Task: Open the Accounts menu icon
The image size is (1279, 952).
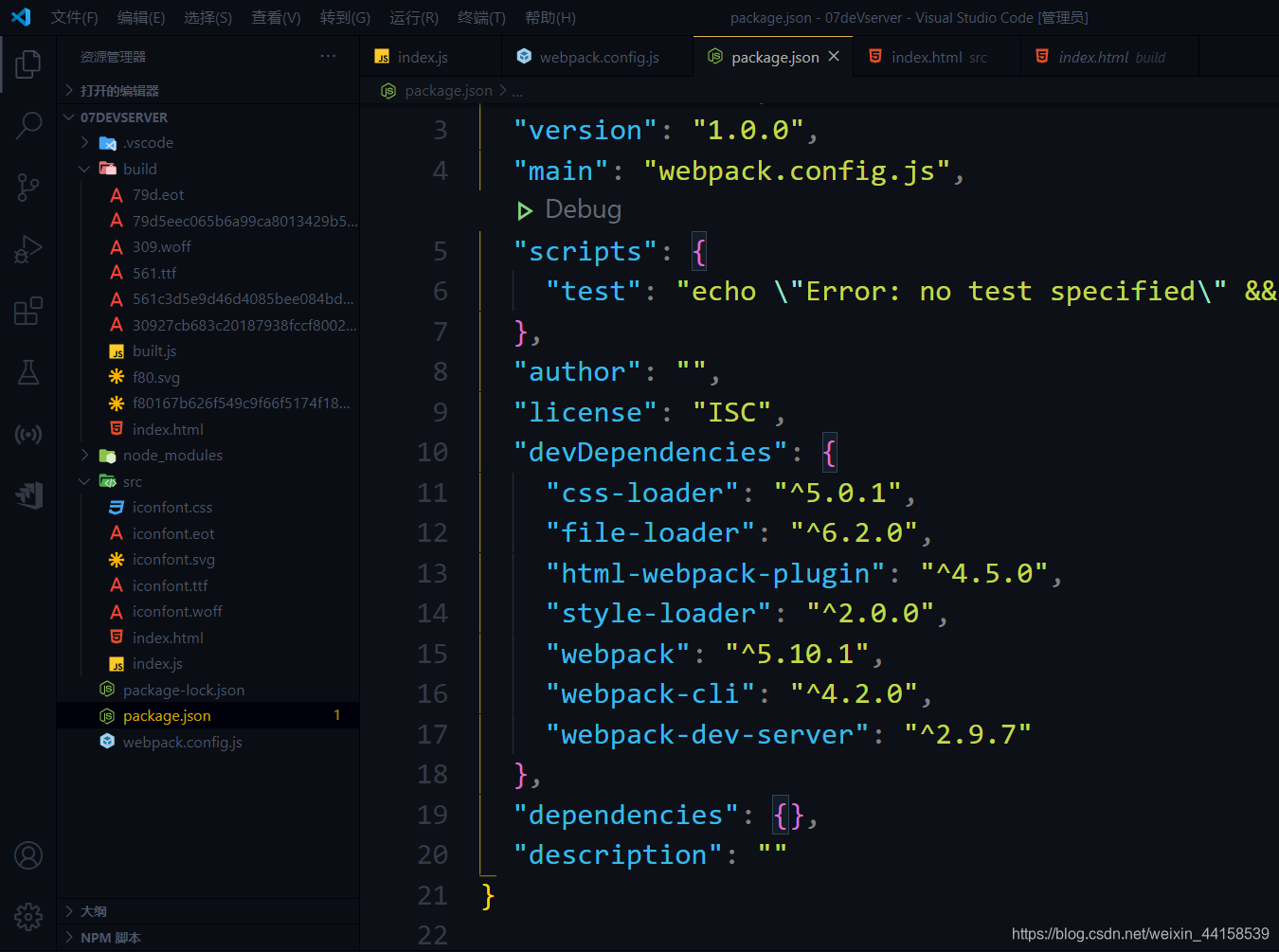Action: click(x=28, y=855)
